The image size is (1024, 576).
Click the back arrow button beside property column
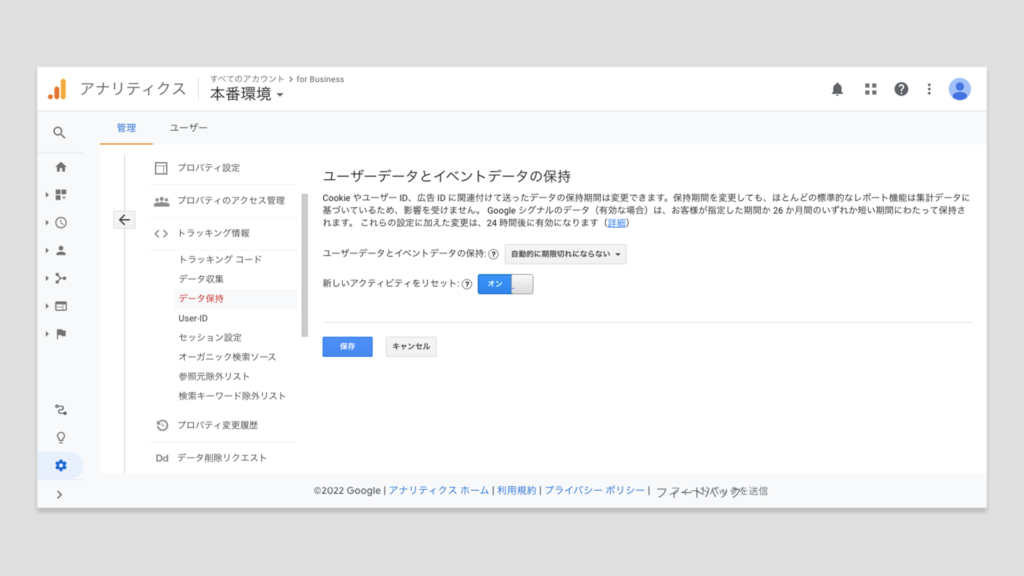pos(124,220)
